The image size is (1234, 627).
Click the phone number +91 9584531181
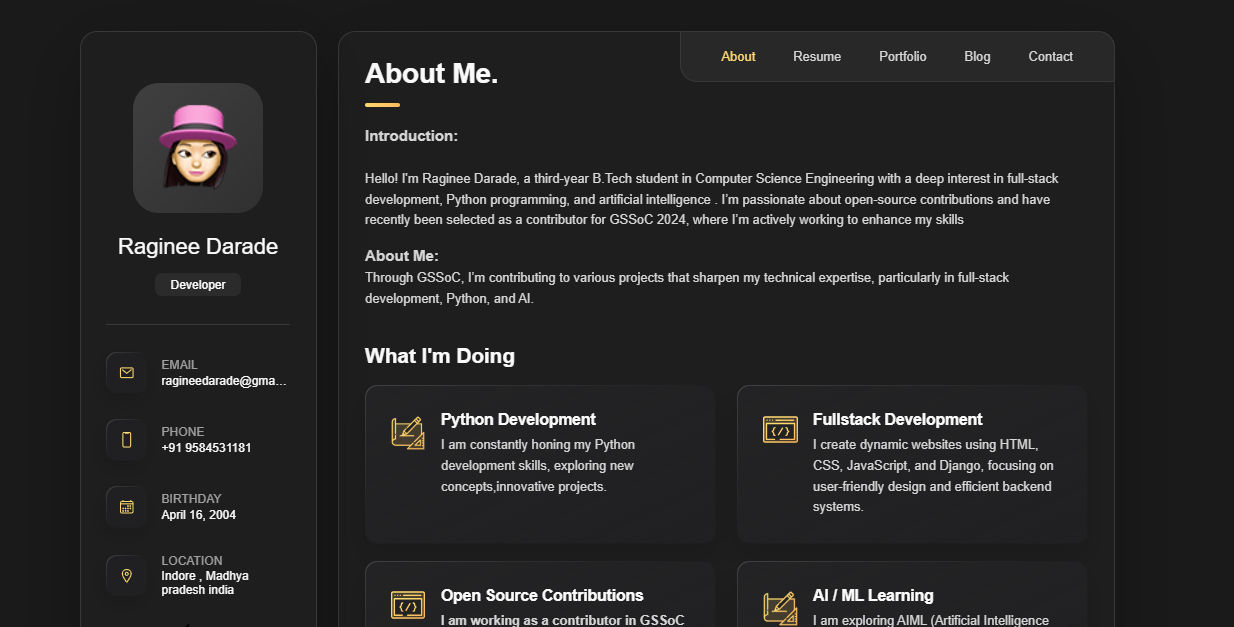pos(206,448)
